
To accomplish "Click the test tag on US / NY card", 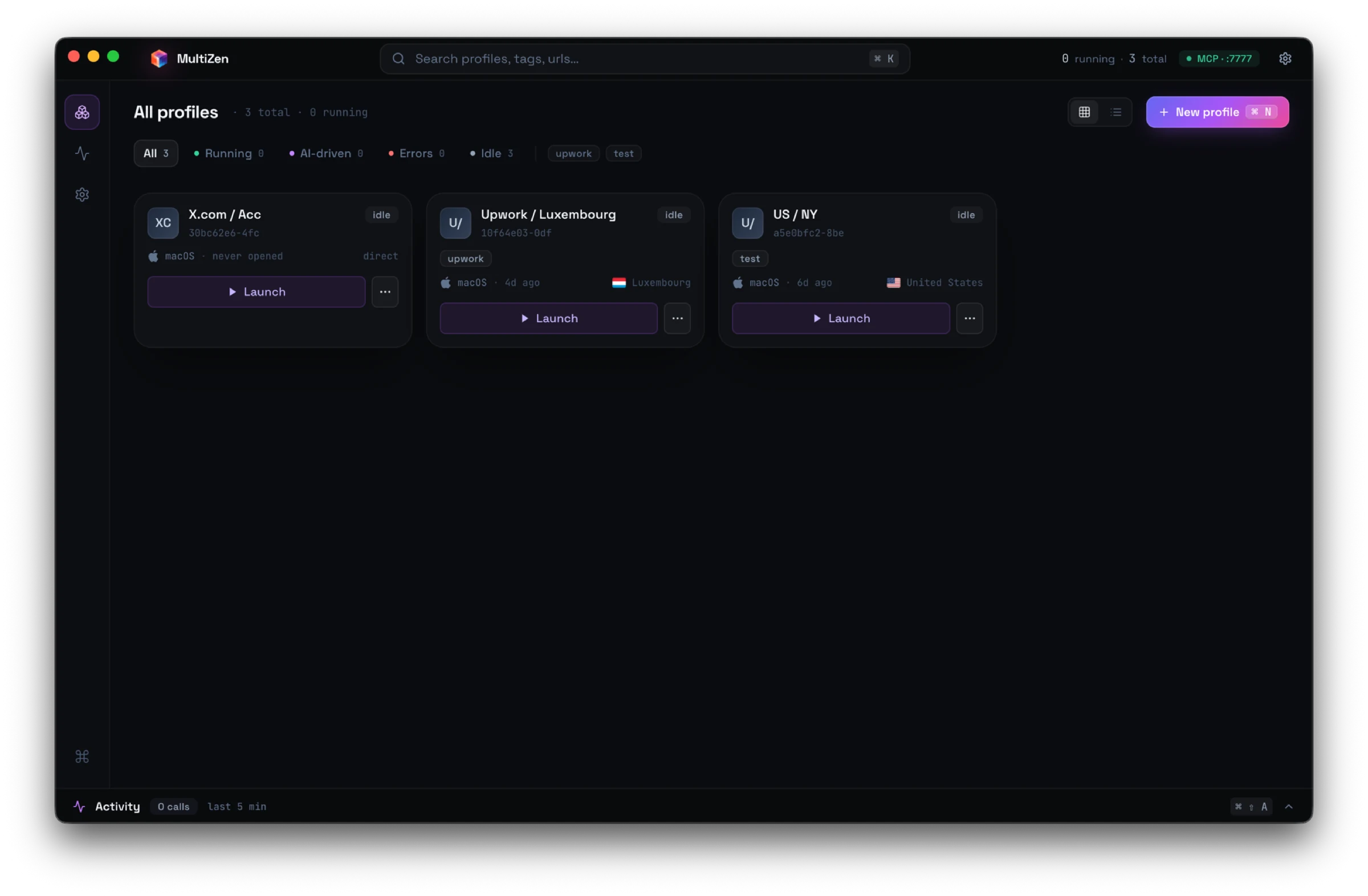I will tap(750, 259).
